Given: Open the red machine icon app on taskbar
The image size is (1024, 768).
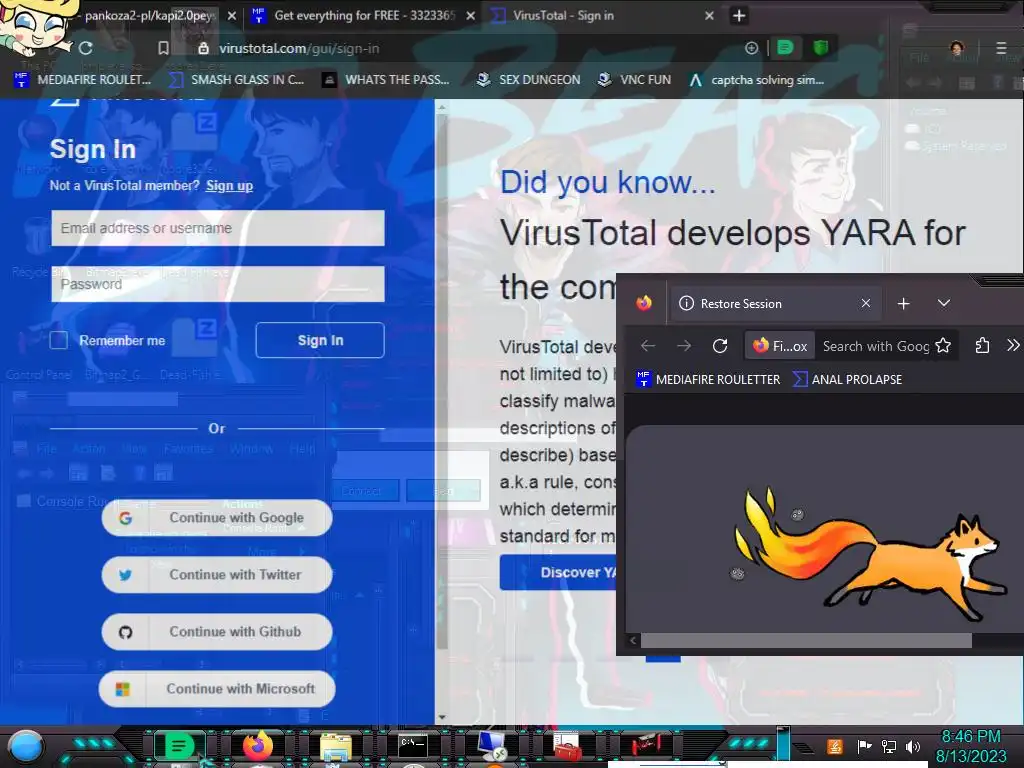Looking at the screenshot, I should [646, 745].
